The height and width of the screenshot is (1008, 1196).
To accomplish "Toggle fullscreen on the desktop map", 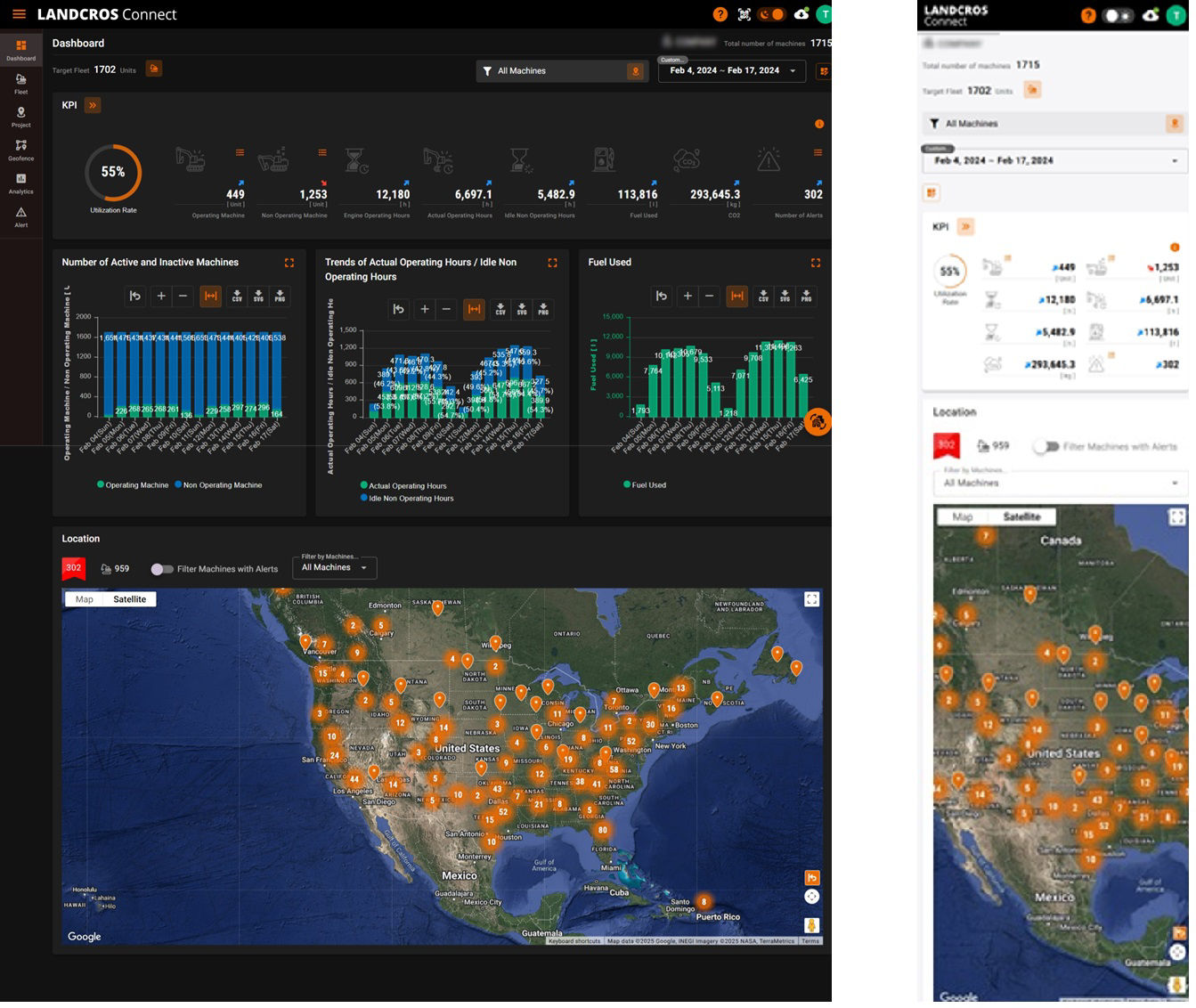I will pos(811,600).
